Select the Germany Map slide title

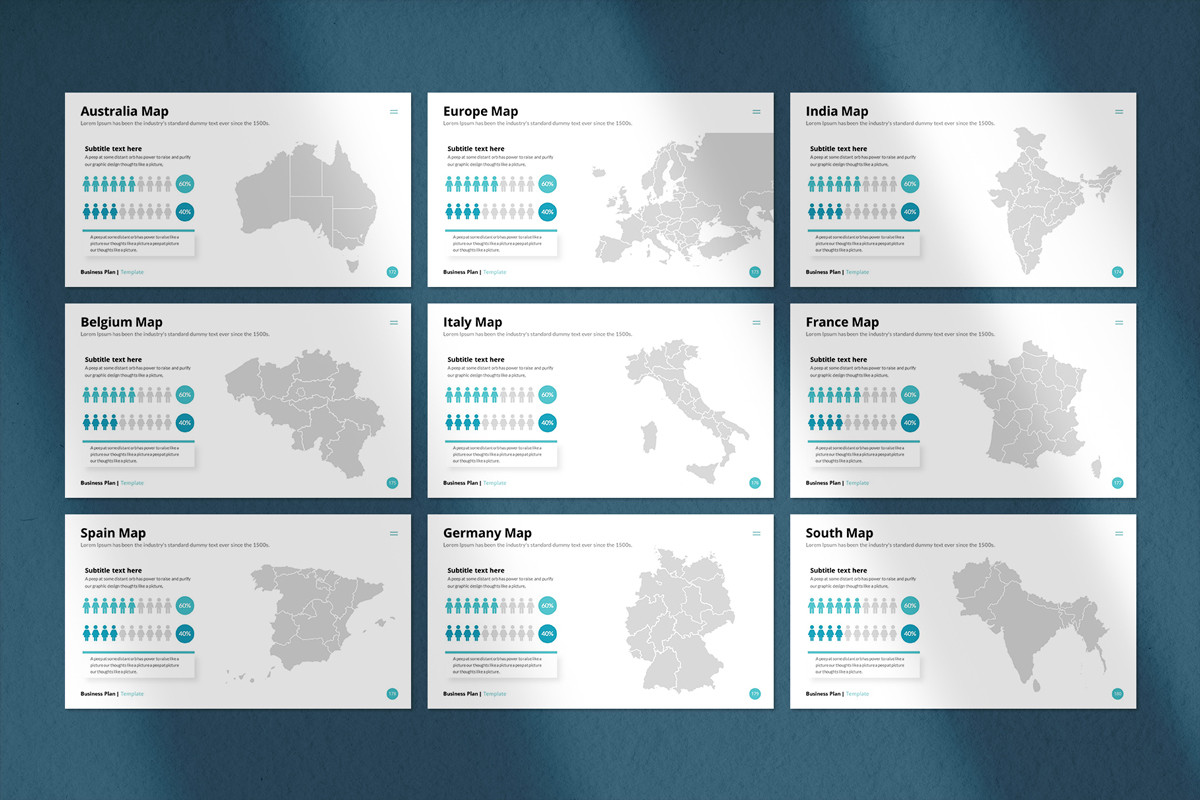[x=488, y=533]
